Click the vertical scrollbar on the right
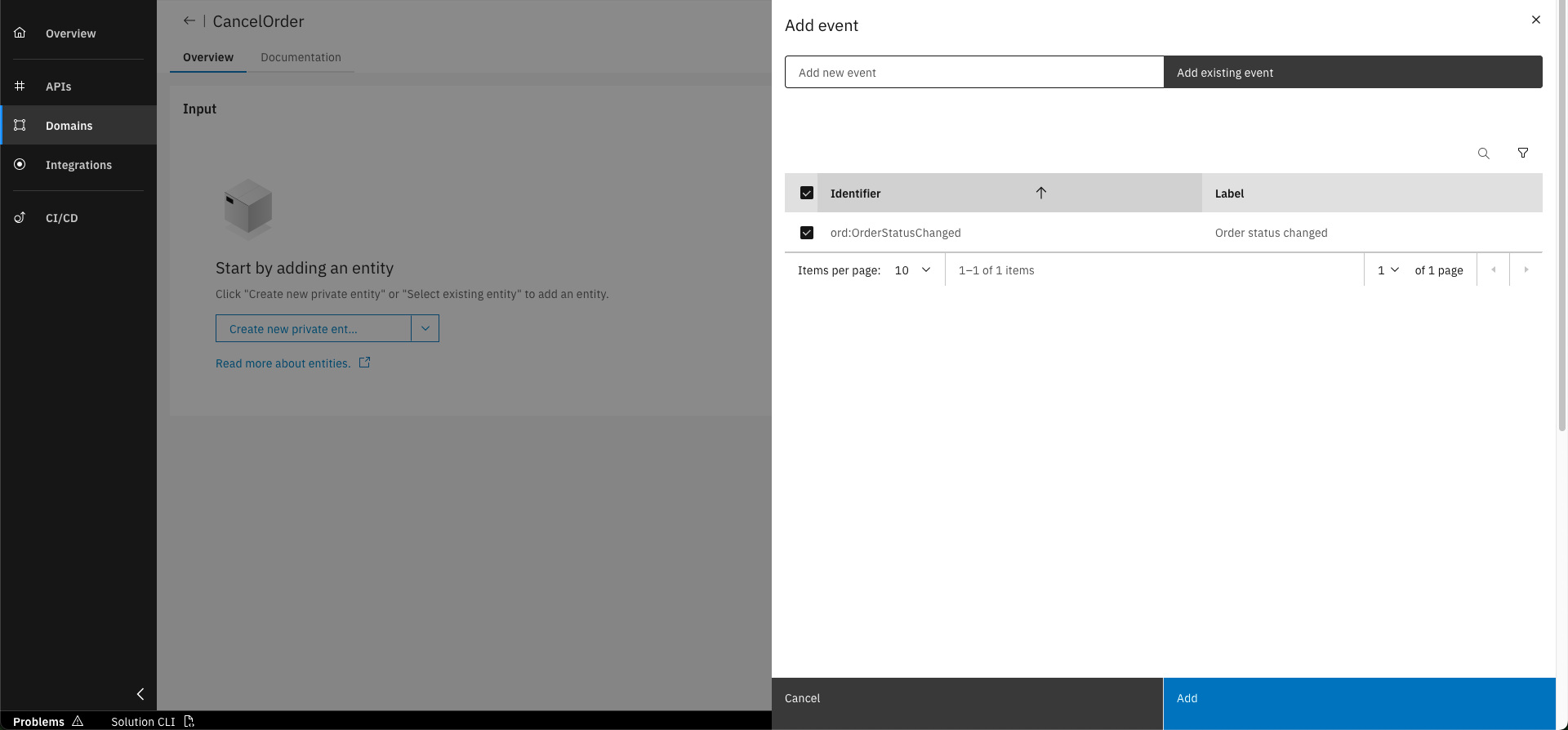The height and width of the screenshot is (730, 1568). tap(1561, 216)
